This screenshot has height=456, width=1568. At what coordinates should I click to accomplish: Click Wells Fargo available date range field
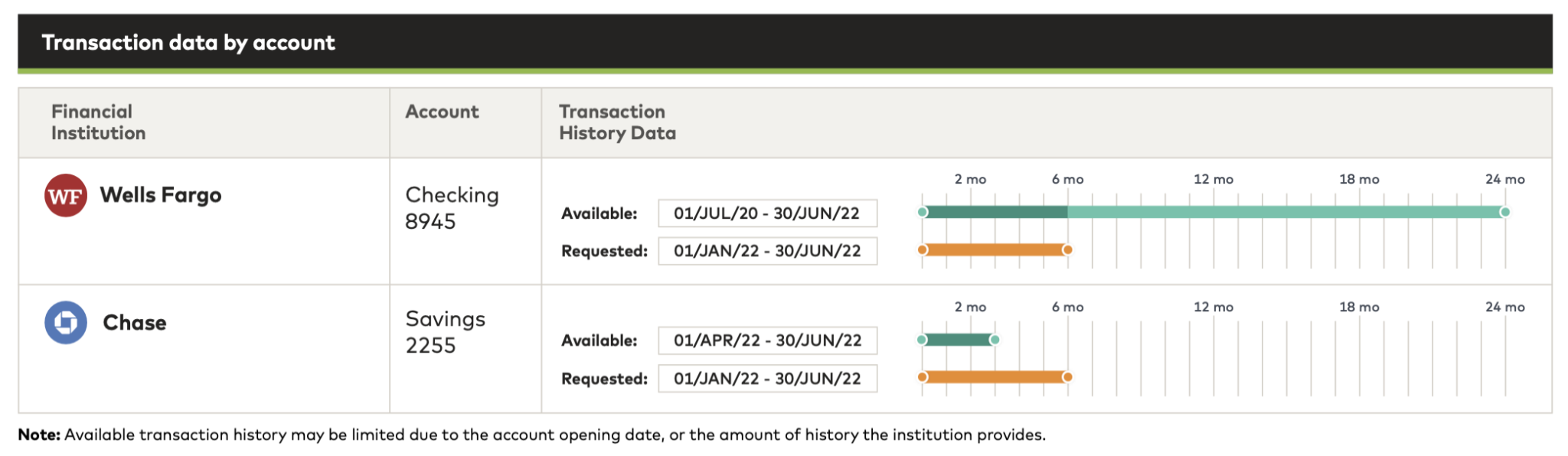point(767,213)
